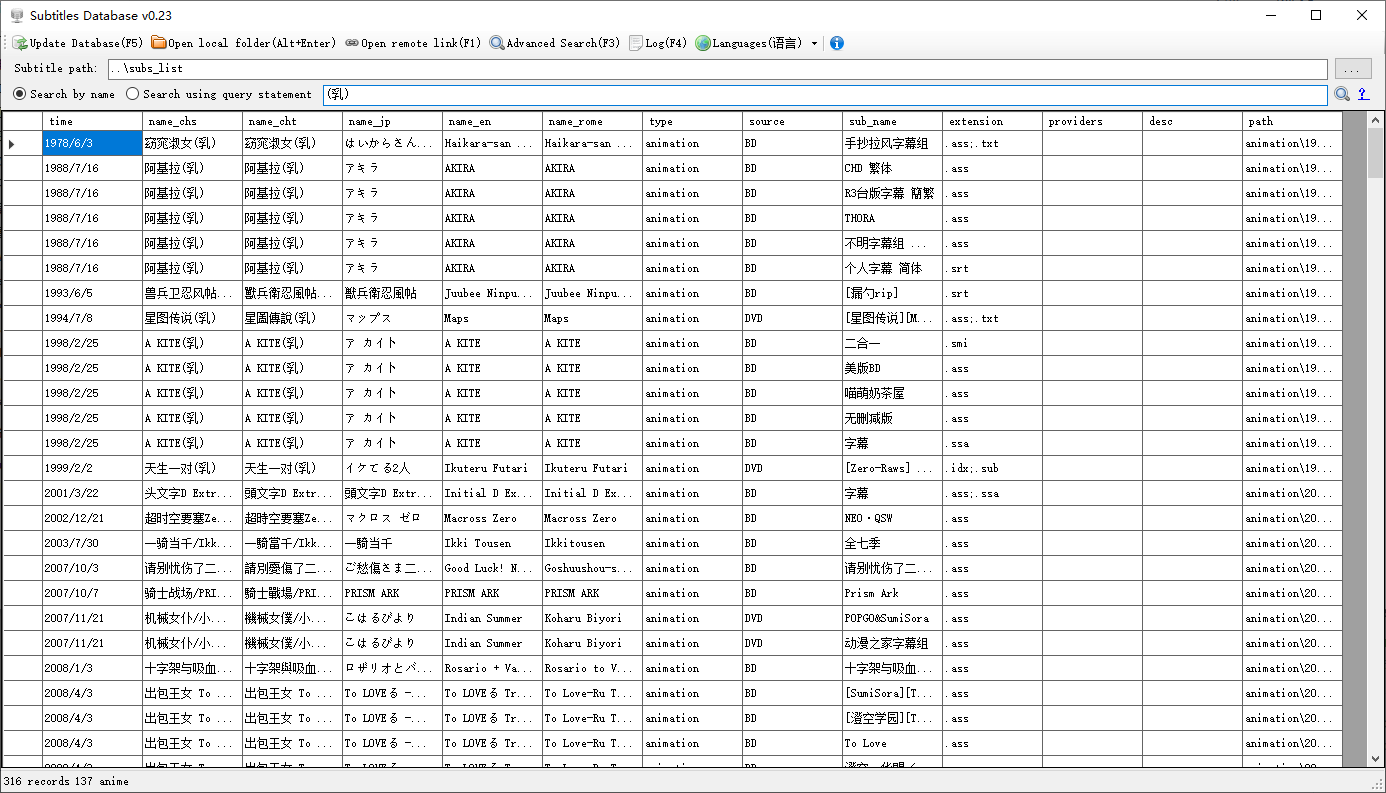The width and height of the screenshot is (1386, 793).
Task: Click the scrollbar down arrow
Action: tap(1375, 759)
